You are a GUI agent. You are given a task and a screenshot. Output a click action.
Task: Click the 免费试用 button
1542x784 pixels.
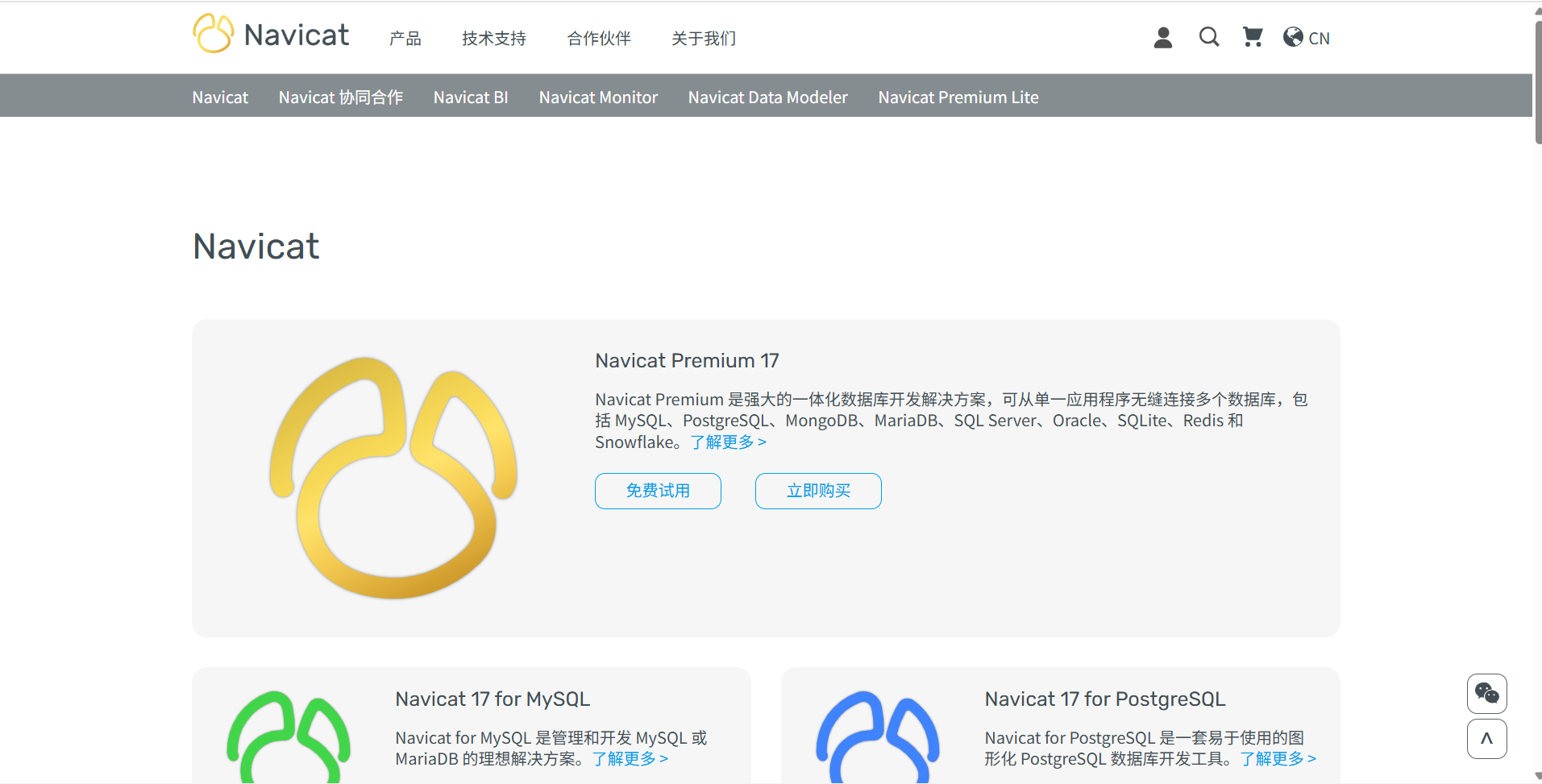coord(658,491)
